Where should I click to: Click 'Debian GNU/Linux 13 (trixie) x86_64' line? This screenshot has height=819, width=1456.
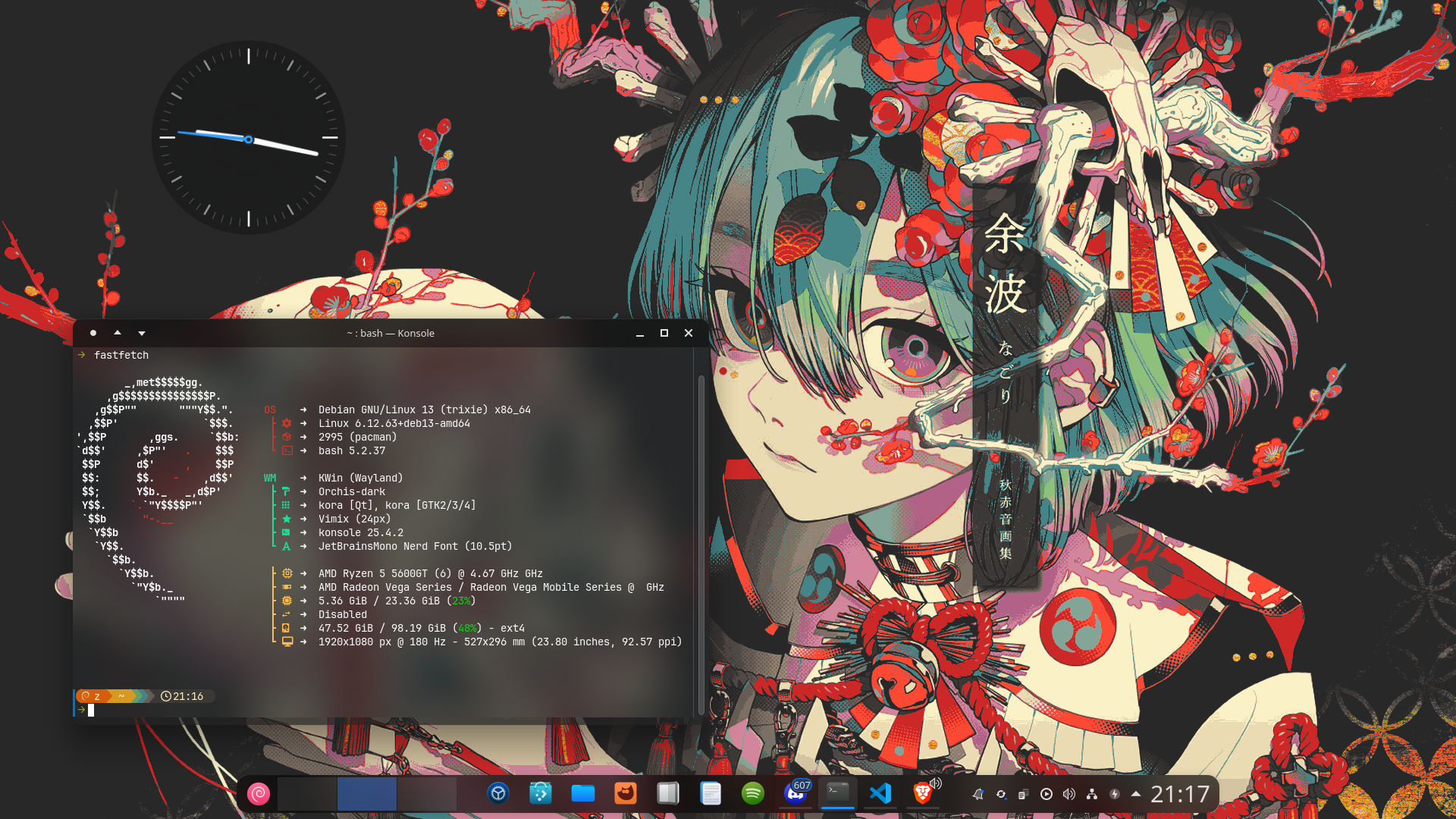tap(425, 409)
